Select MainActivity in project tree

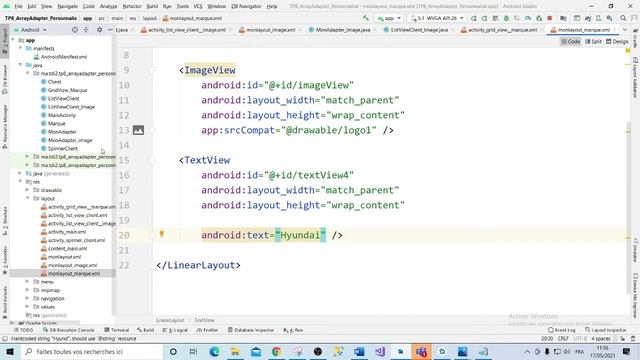[58, 115]
